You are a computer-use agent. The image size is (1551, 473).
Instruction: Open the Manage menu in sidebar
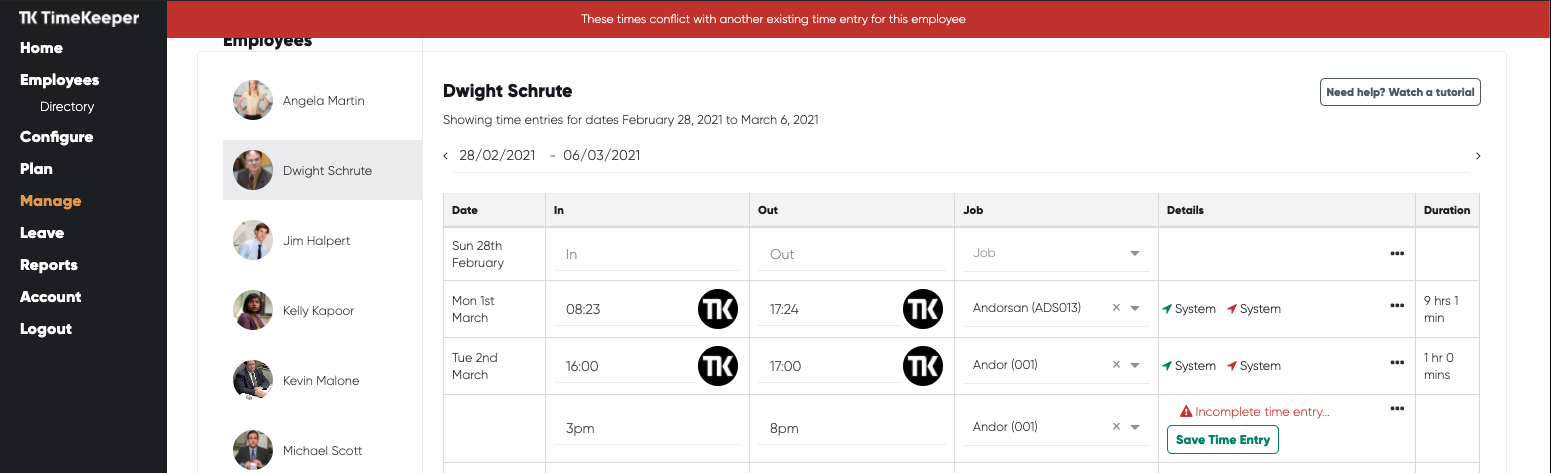[x=50, y=201]
